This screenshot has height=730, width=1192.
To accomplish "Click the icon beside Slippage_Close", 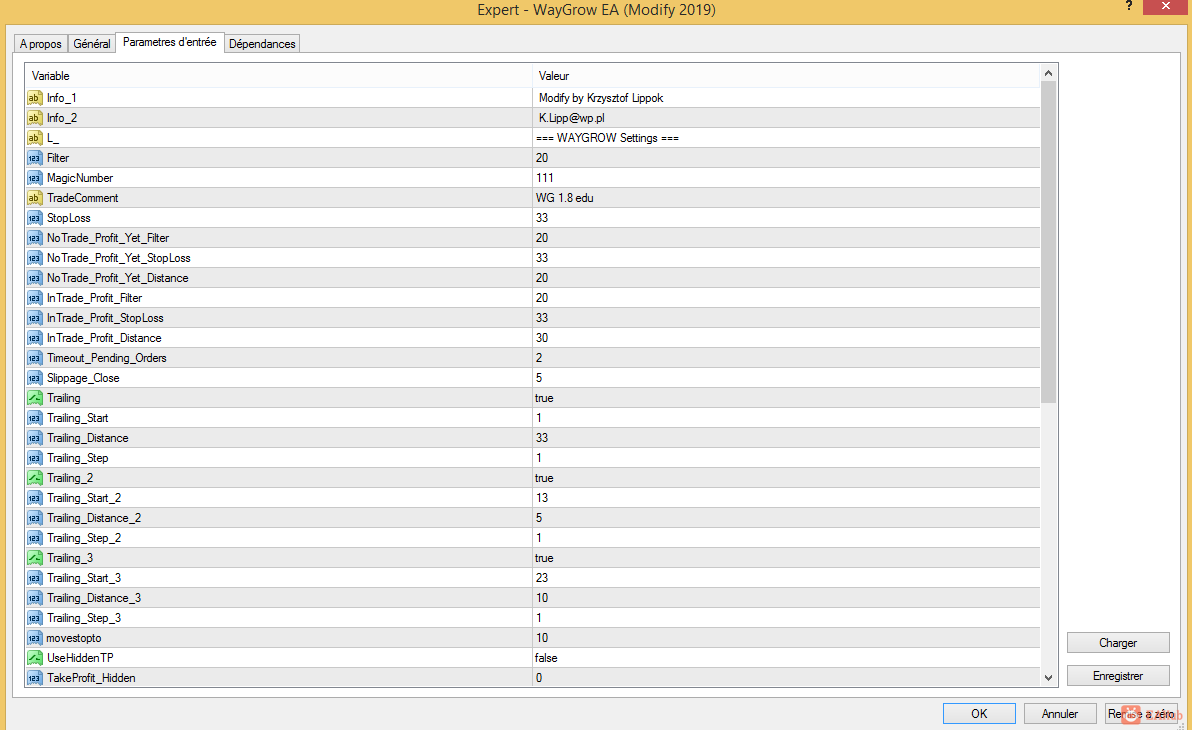I will pyautogui.click(x=34, y=378).
